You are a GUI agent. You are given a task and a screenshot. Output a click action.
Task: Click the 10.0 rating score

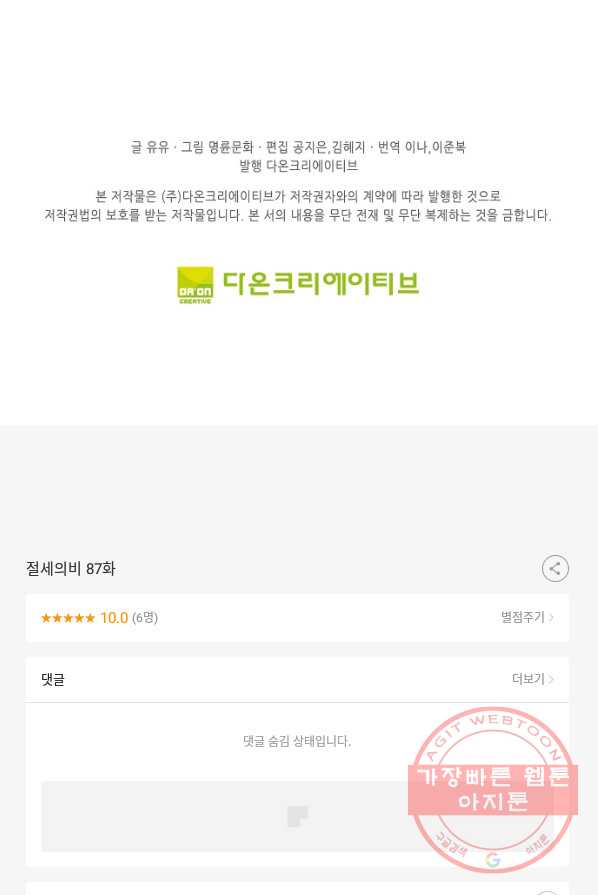pyautogui.click(x=114, y=618)
